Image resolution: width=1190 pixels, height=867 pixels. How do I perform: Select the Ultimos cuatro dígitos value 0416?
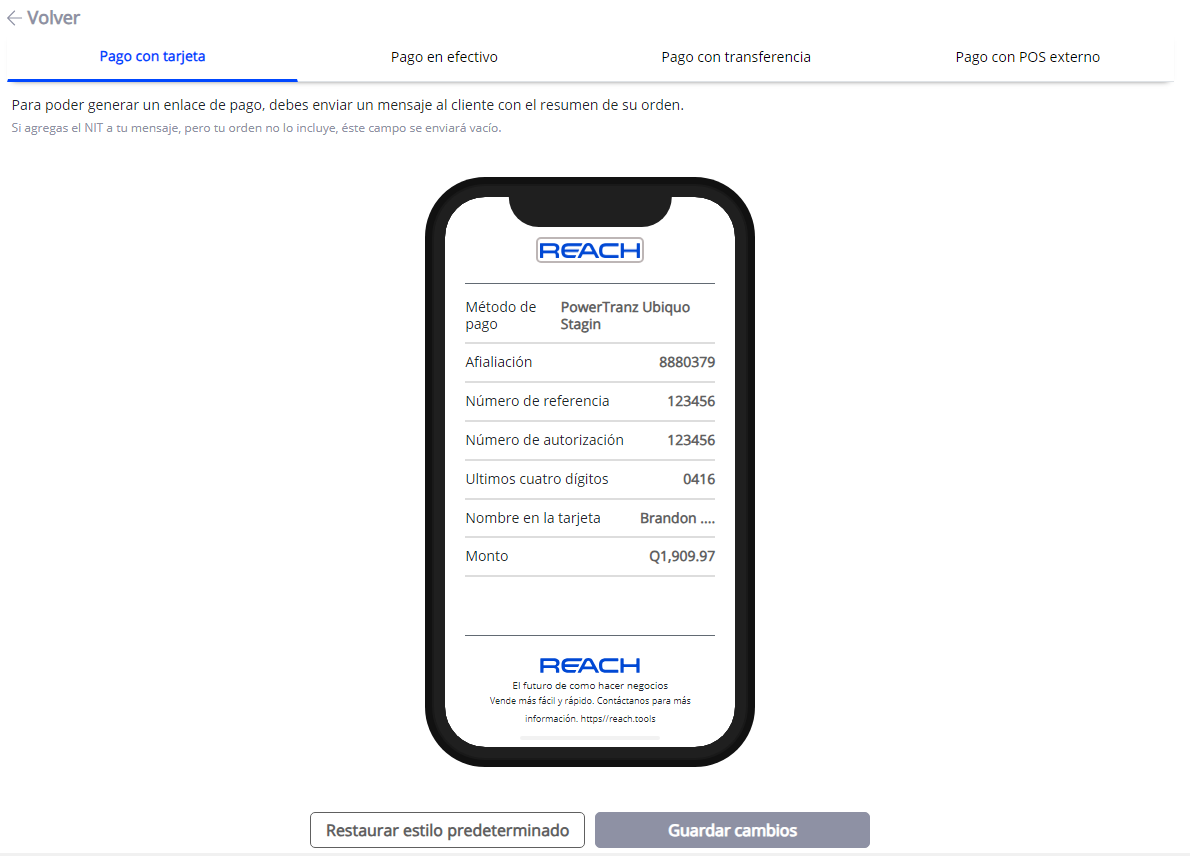click(698, 479)
